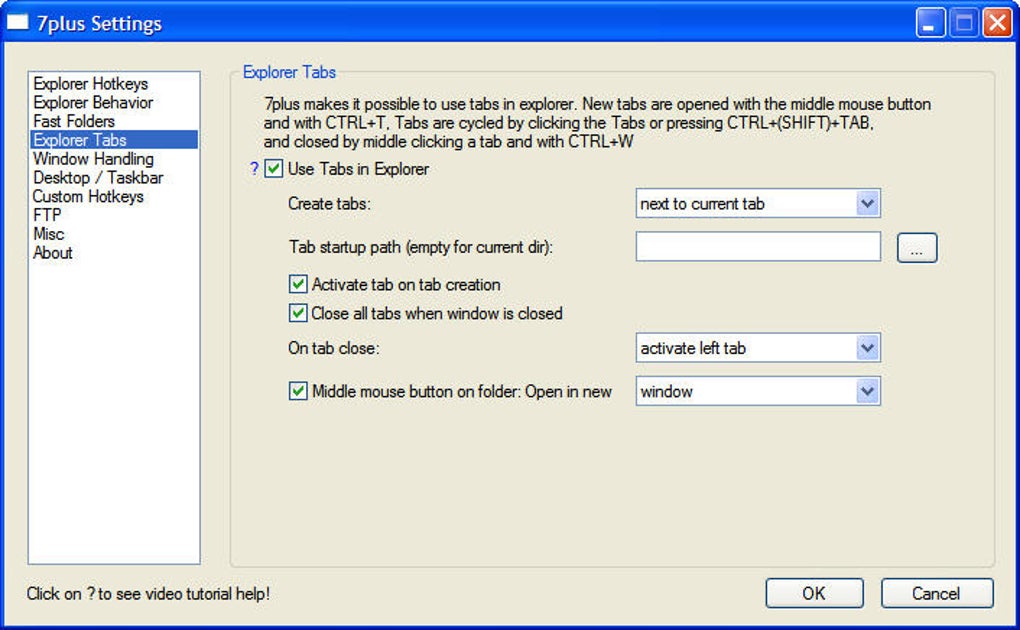Click the Tab startup path input field
Image resolution: width=1020 pixels, height=630 pixels.
(758, 247)
